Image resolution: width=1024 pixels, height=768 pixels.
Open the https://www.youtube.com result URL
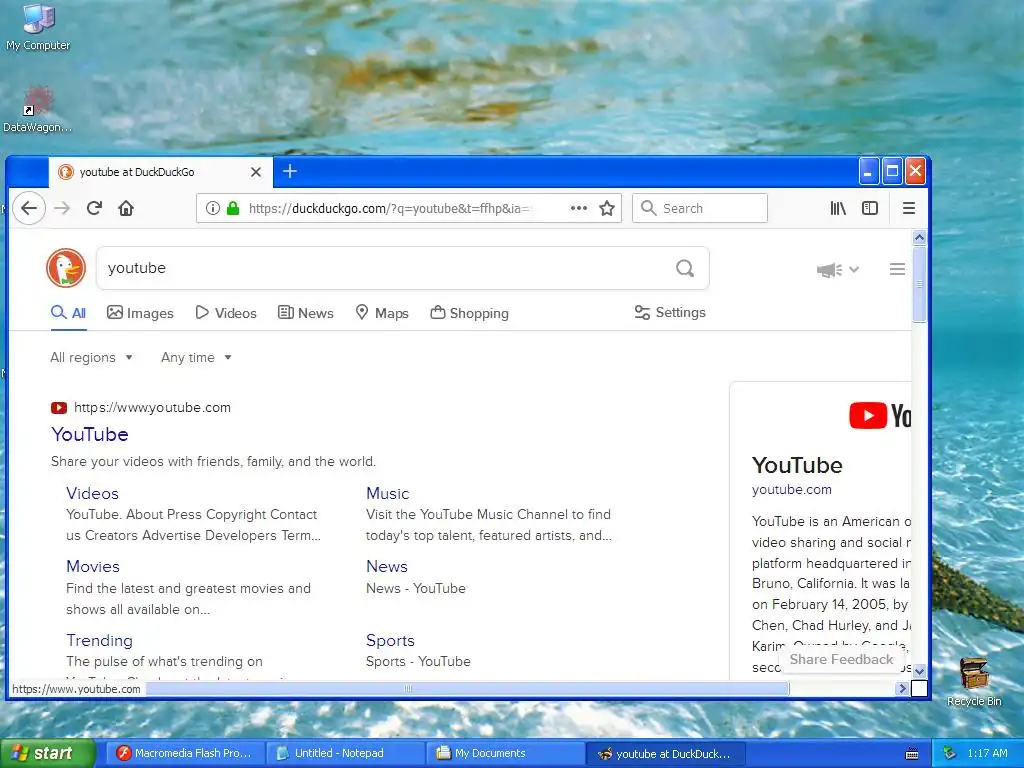point(152,408)
